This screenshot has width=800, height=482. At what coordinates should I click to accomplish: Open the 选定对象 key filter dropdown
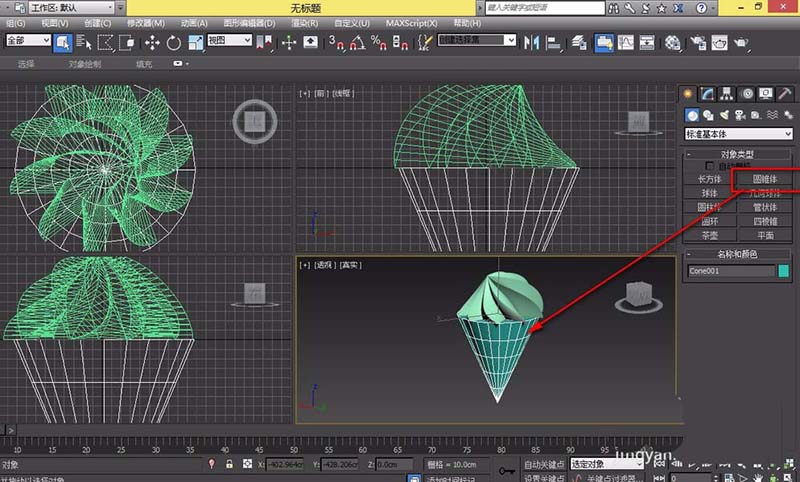tap(607, 464)
